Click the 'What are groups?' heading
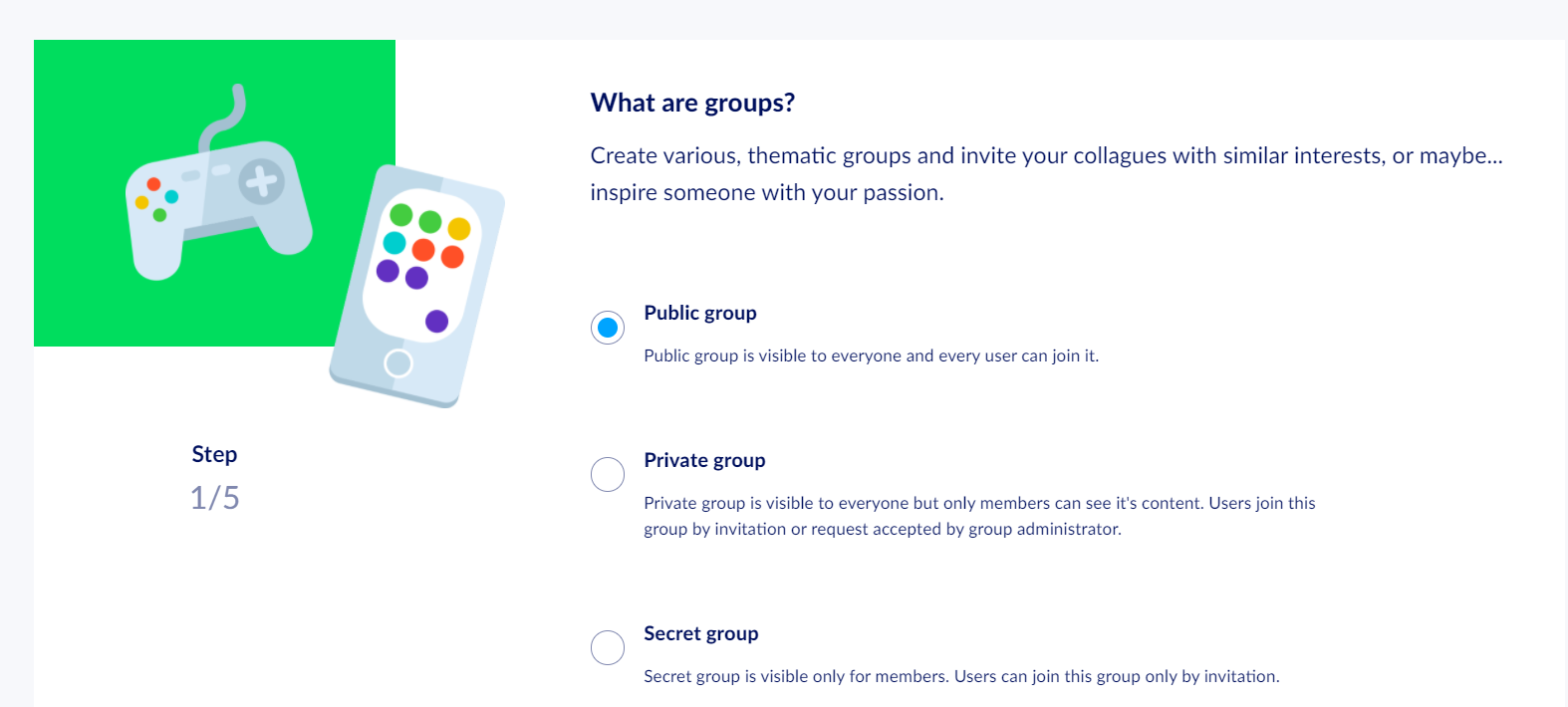Screen dimensions: 1568x707 click(692, 103)
